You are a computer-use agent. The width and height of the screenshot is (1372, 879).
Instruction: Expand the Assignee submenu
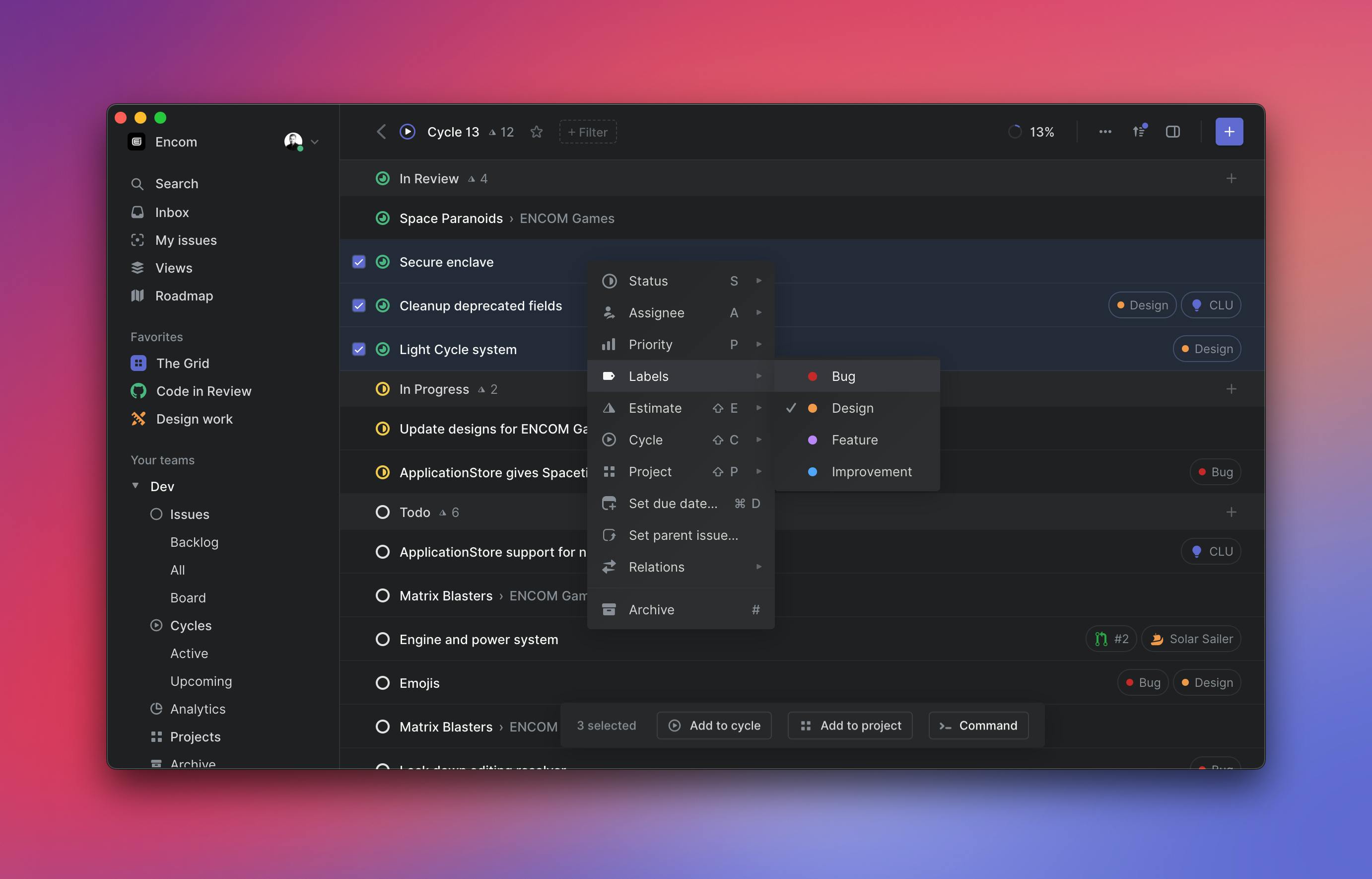pyautogui.click(x=681, y=313)
